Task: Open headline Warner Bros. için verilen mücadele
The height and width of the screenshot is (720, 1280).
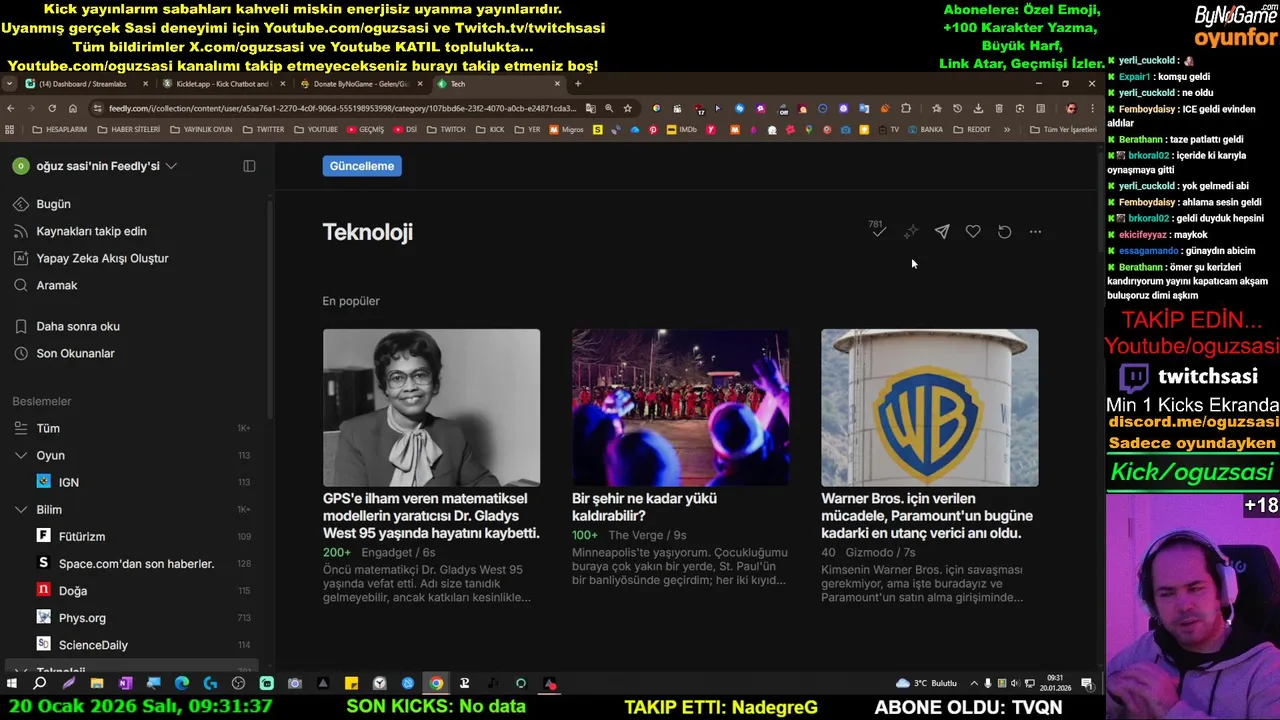Action: pos(927,515)
